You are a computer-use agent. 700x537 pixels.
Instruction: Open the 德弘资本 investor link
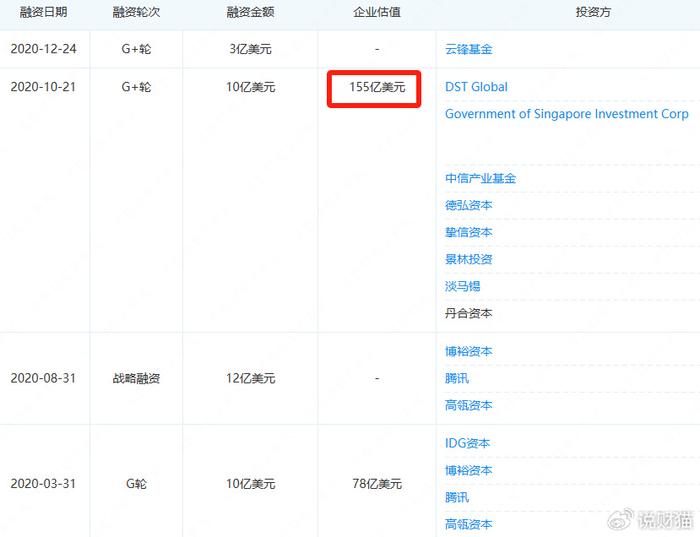point(468,205)
